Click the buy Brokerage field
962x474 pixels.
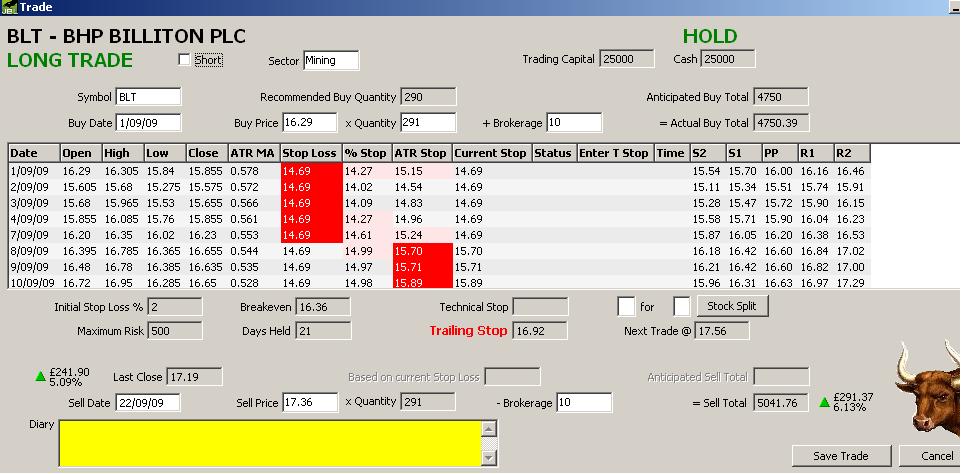coord(574,123)
